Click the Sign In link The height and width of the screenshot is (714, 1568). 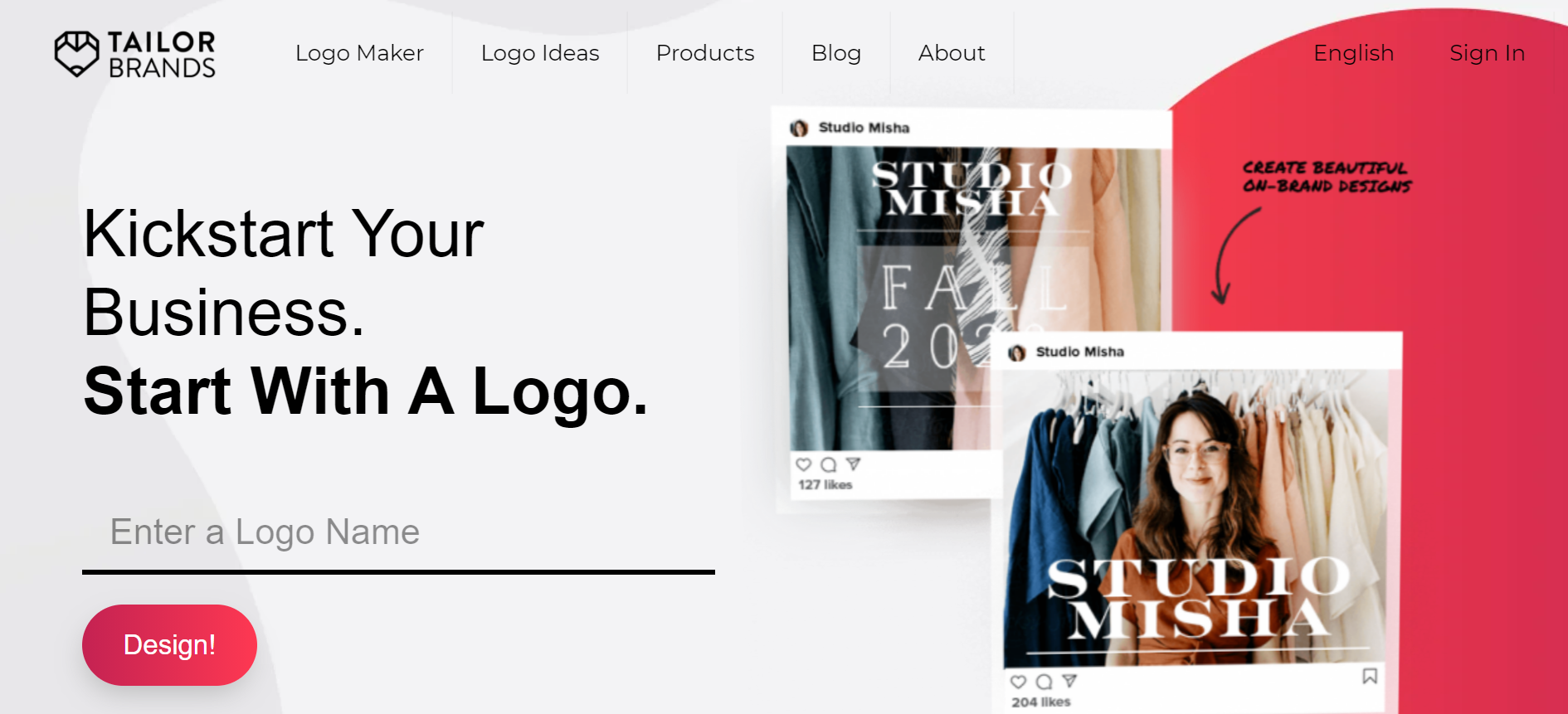pos(1488,53)
